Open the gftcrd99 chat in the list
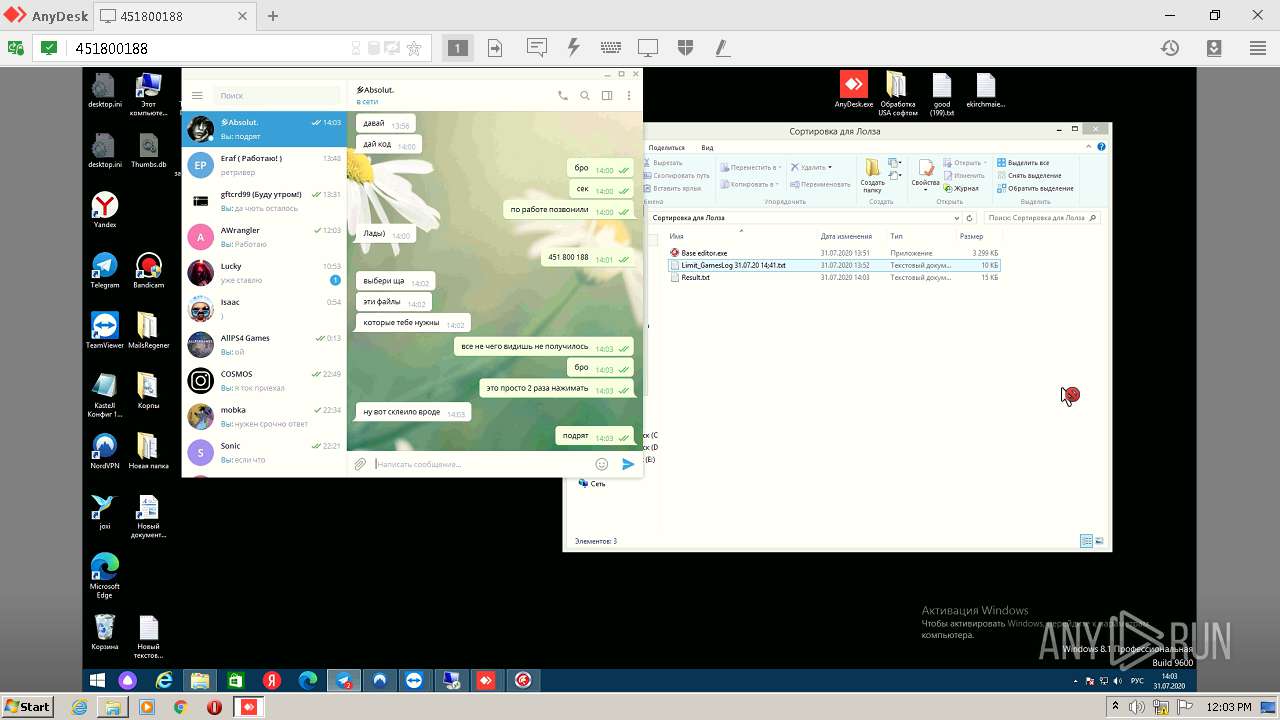 point(264,201)
